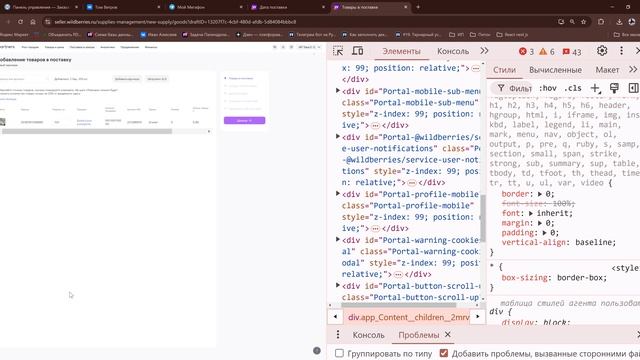Switch to the Мой Мегафон browser tab

point(206,7)
